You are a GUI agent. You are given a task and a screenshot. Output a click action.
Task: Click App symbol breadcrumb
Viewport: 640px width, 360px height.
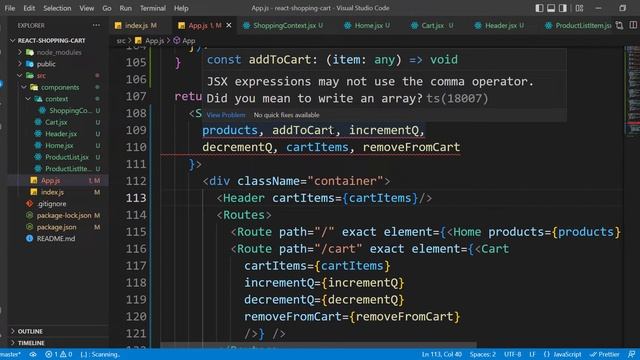tap(184, 40)
